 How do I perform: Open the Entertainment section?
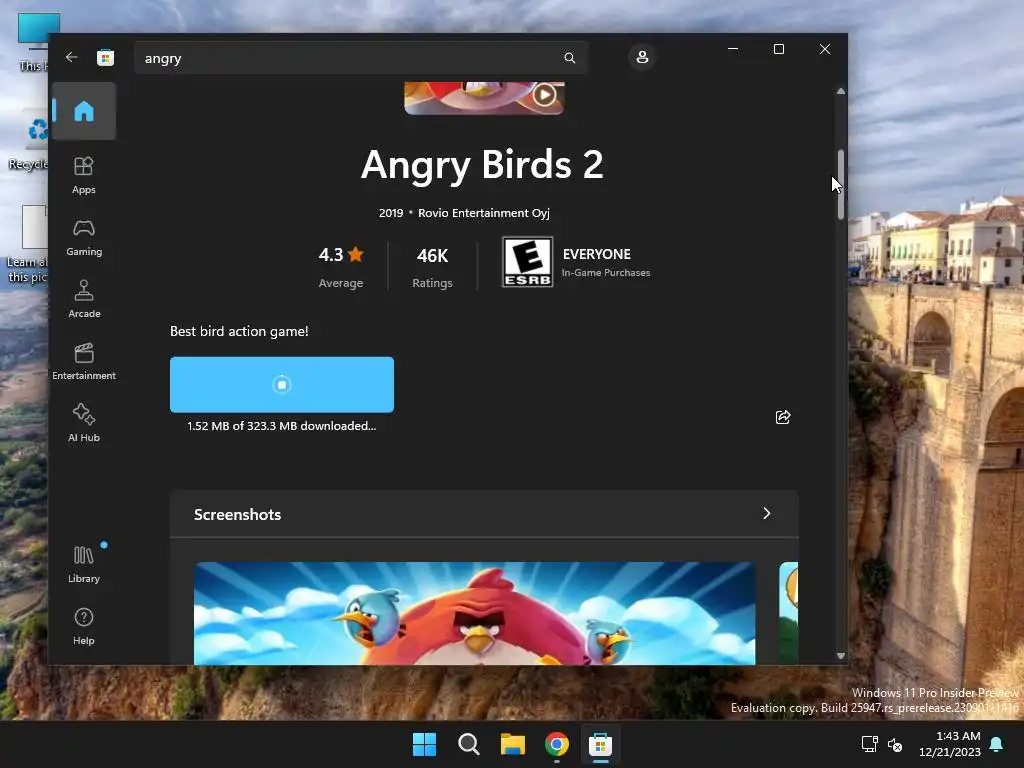point(84,361)
